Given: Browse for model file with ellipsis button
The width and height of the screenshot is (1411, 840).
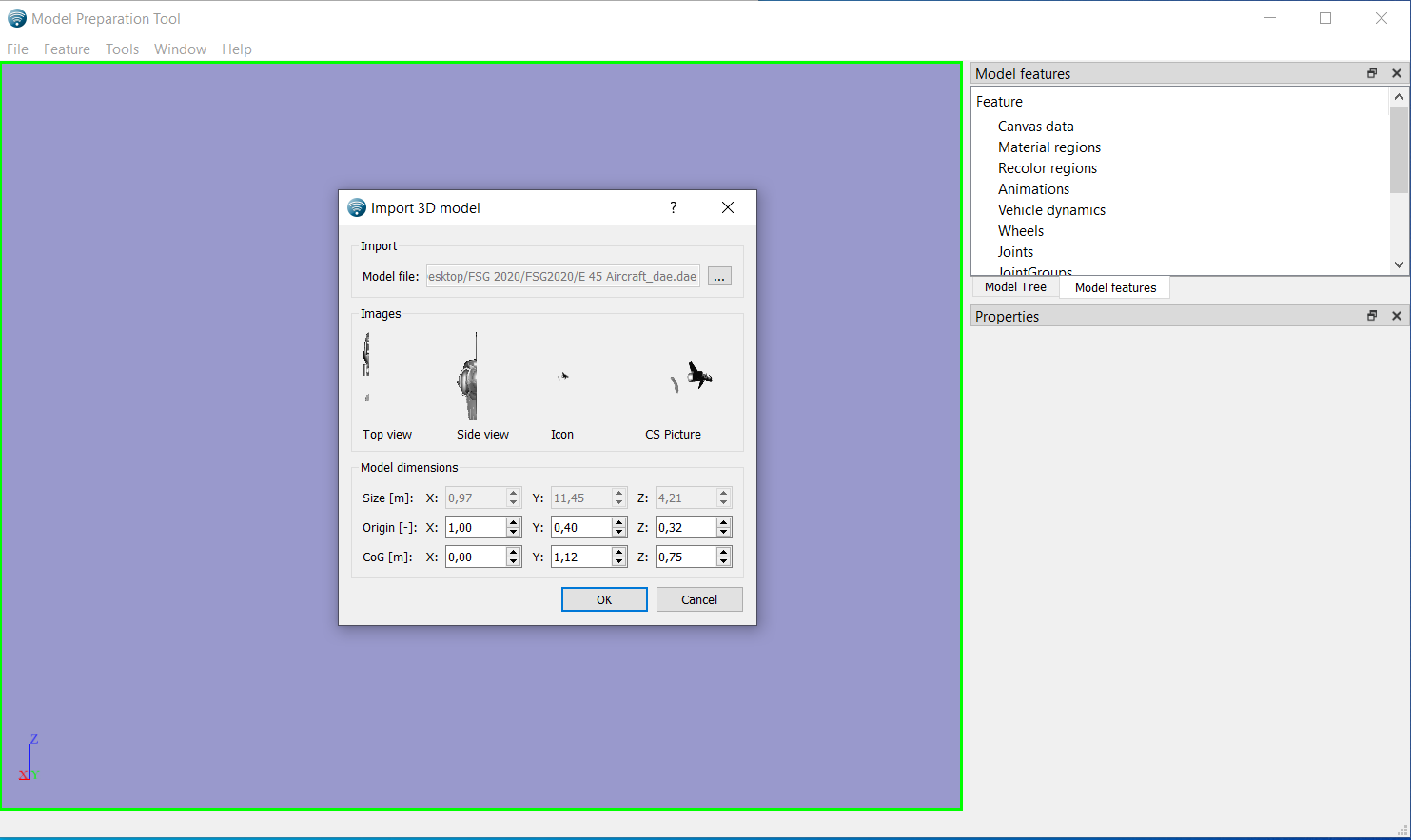Looking at the screenshot, I should [719, 277].
